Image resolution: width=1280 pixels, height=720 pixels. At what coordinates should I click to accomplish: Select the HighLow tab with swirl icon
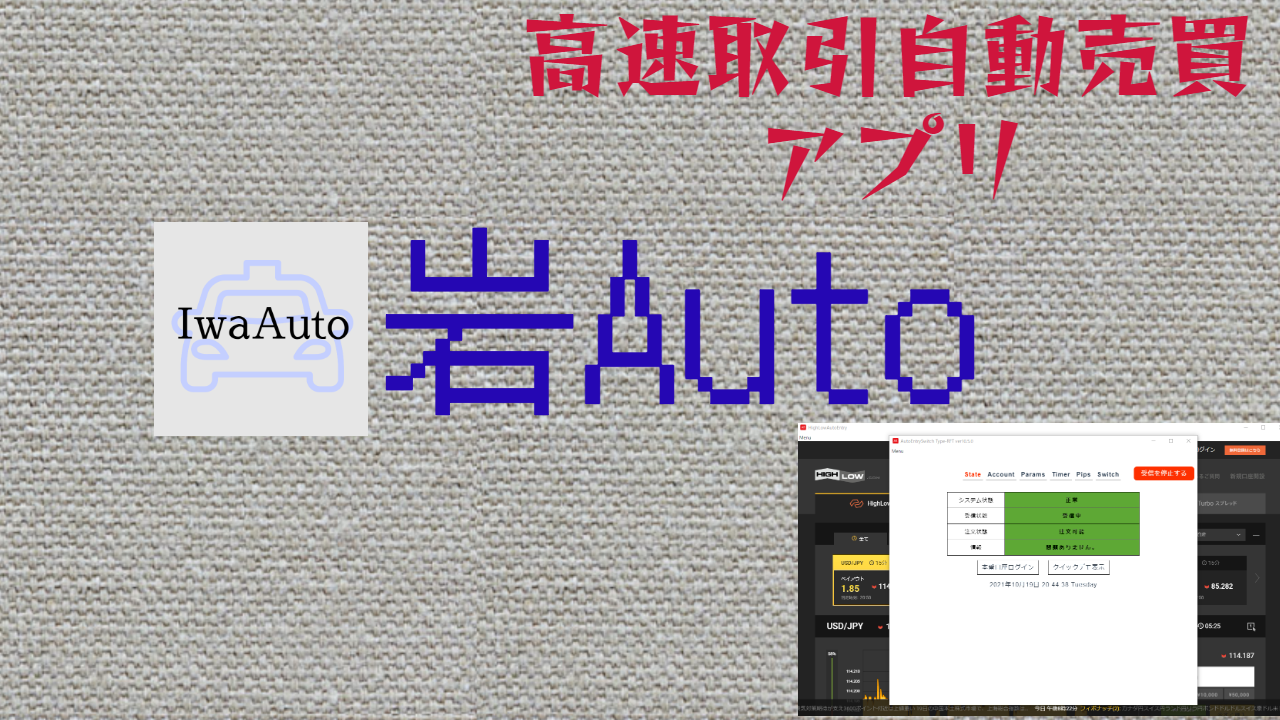[852, 504]
